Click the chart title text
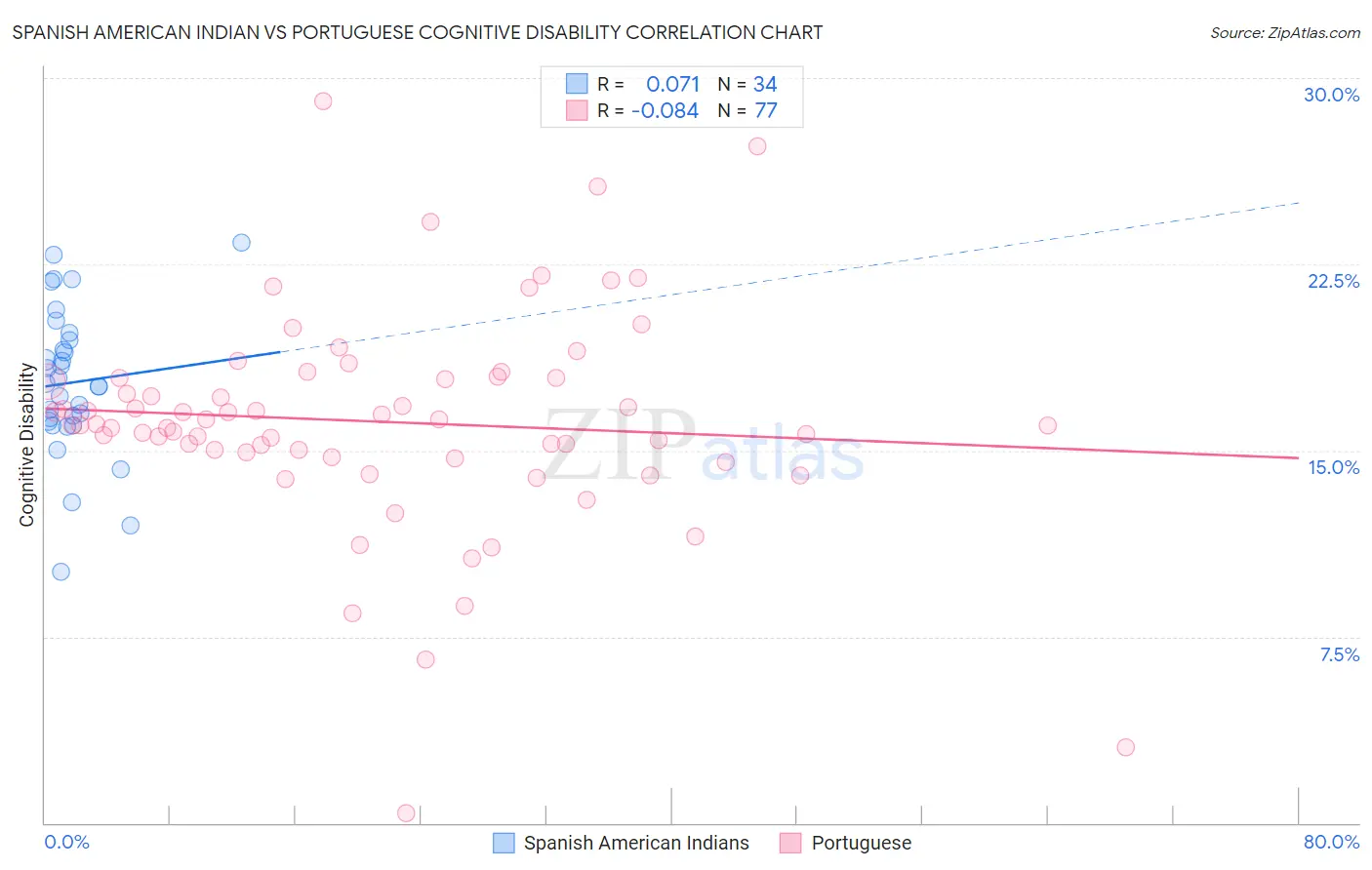This screenshot has height=870, width=1372. 418,32
